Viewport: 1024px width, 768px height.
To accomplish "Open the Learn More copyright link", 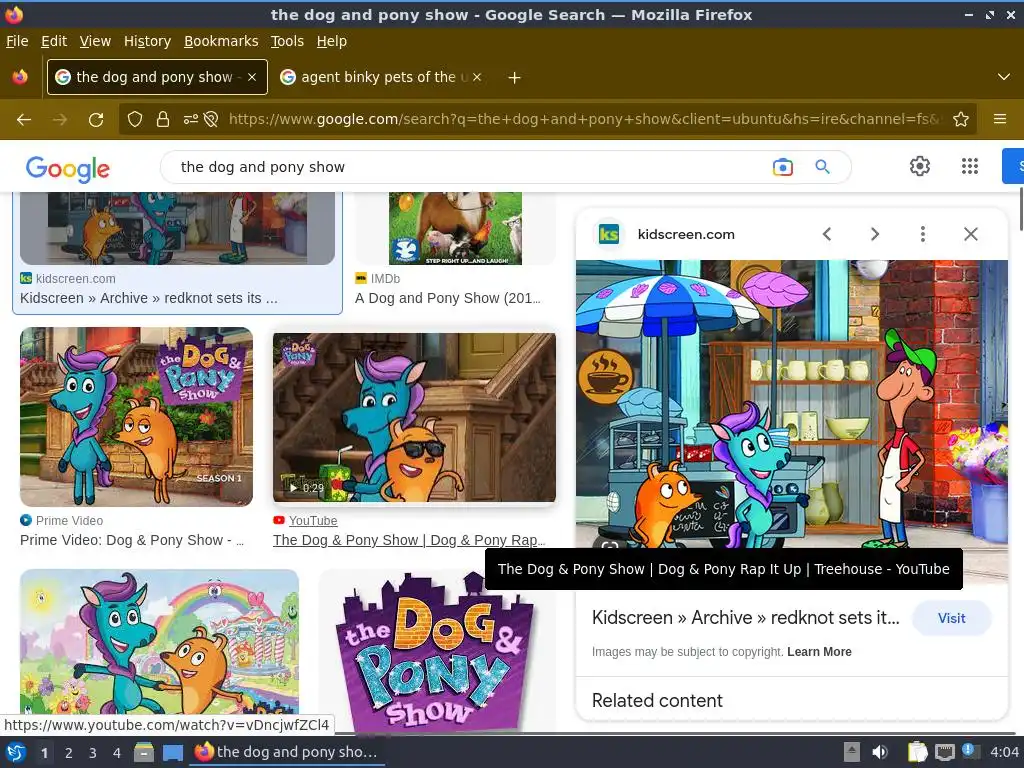I will click(819, 652).
